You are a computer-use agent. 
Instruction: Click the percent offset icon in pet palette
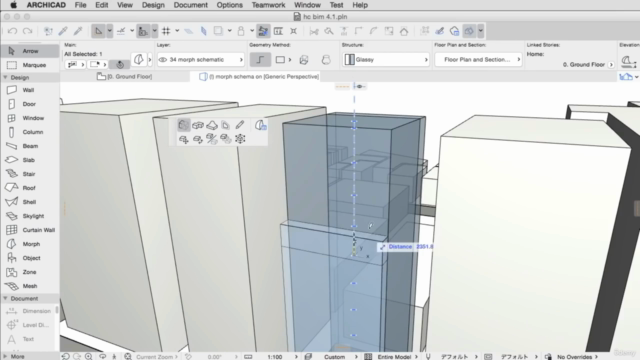[x=211, y=139]
